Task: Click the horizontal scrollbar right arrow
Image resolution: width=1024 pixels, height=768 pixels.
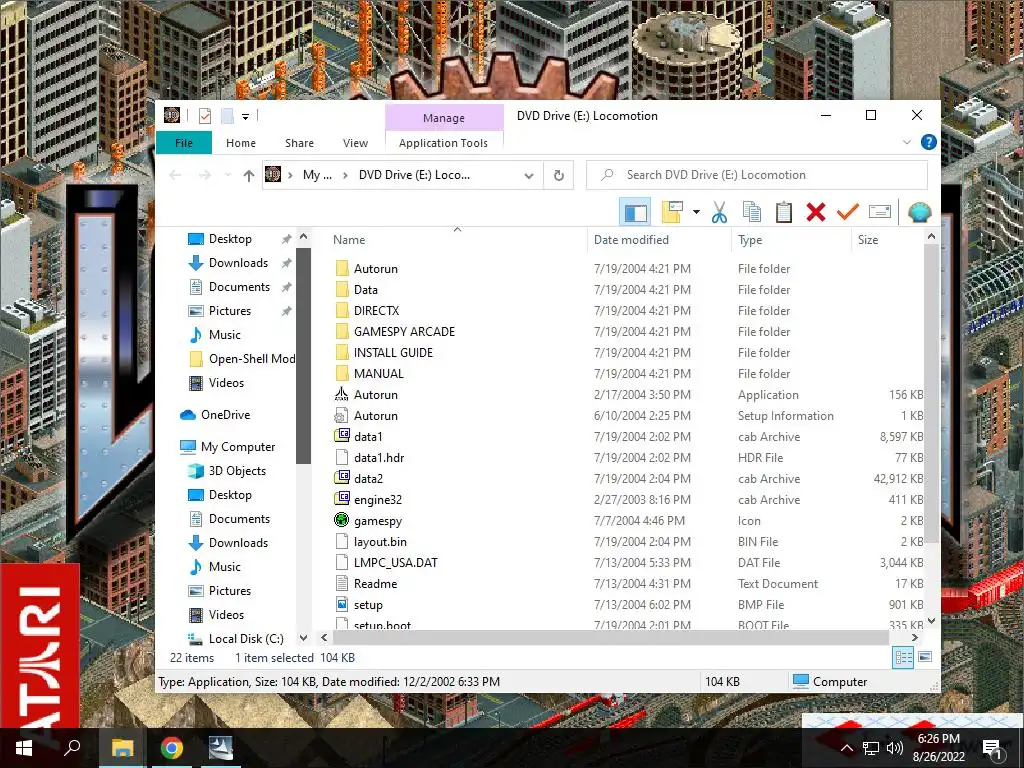Action: click(x=914, y=637)
